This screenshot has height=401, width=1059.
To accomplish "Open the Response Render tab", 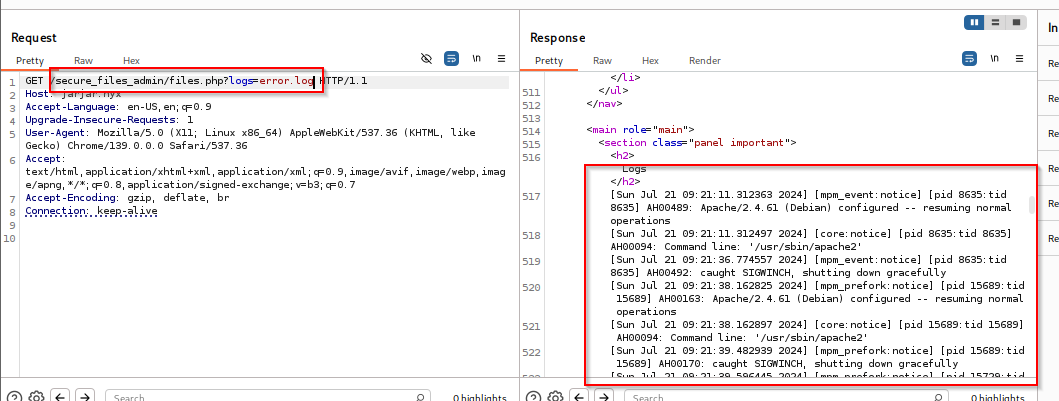I will coord(704,60).
